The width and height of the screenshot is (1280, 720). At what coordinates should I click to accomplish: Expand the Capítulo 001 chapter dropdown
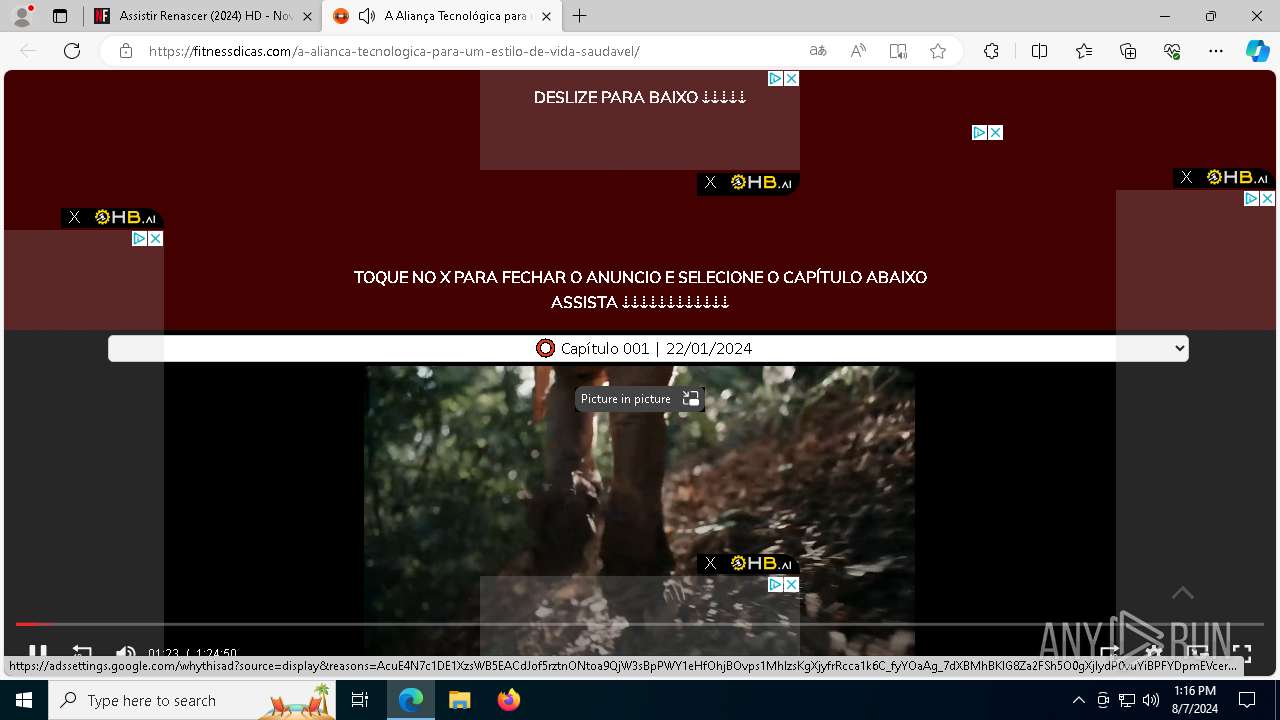[x=648, y=348]
